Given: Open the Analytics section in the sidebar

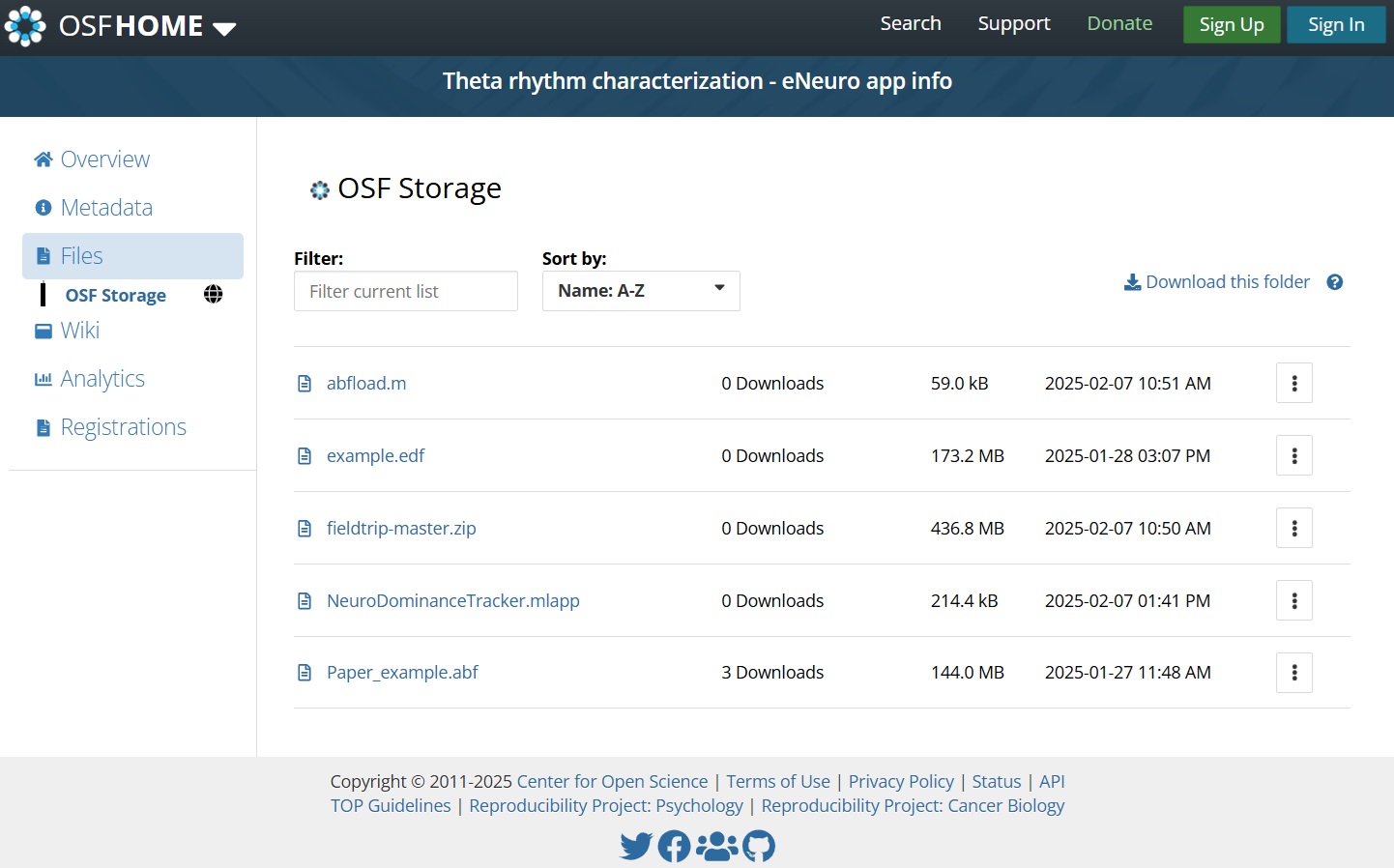Looking at the screenshot, I should pos(102,378).
